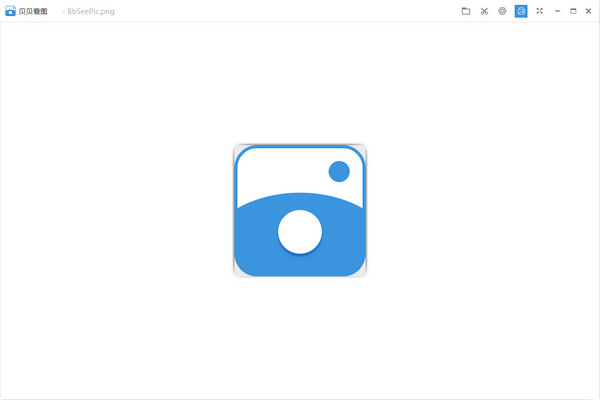The image size is (600, 400).
Task: Open settings via the hexagon gear icon
Action: tap(502, 11)
